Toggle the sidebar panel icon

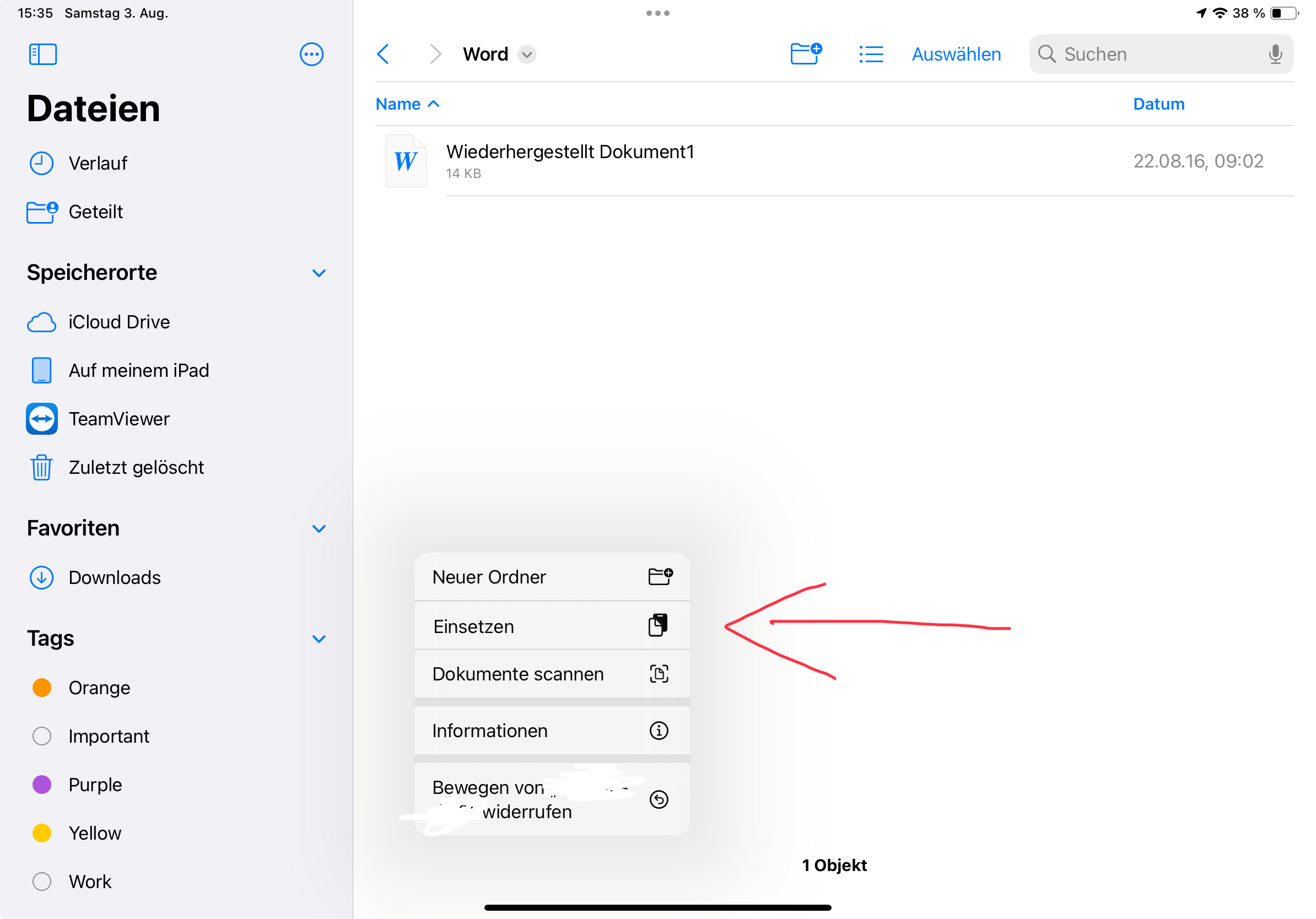pos(43,55)
